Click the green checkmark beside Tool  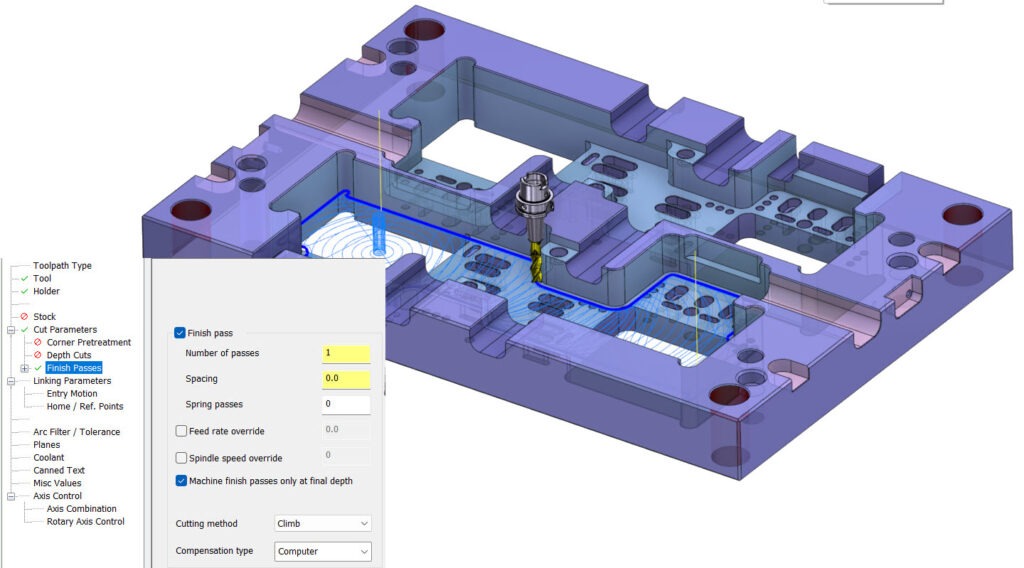(x=24, y=279)
